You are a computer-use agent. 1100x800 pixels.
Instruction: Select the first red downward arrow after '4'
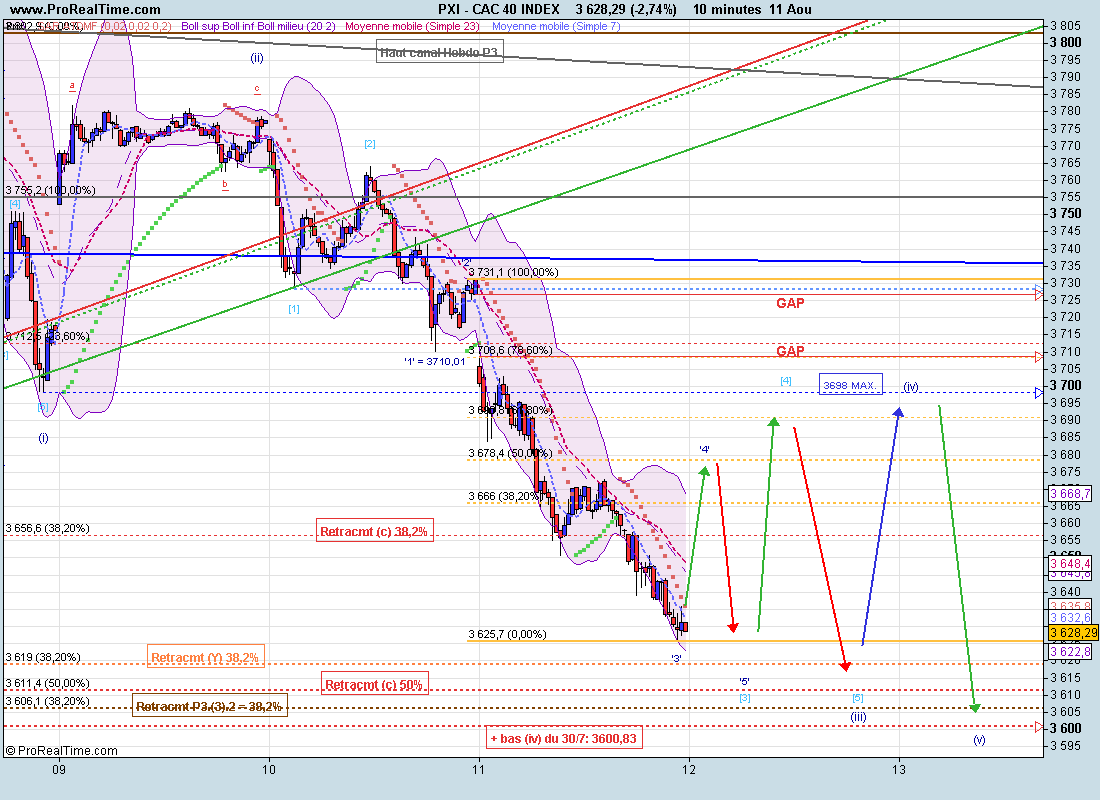coord(725,548)
